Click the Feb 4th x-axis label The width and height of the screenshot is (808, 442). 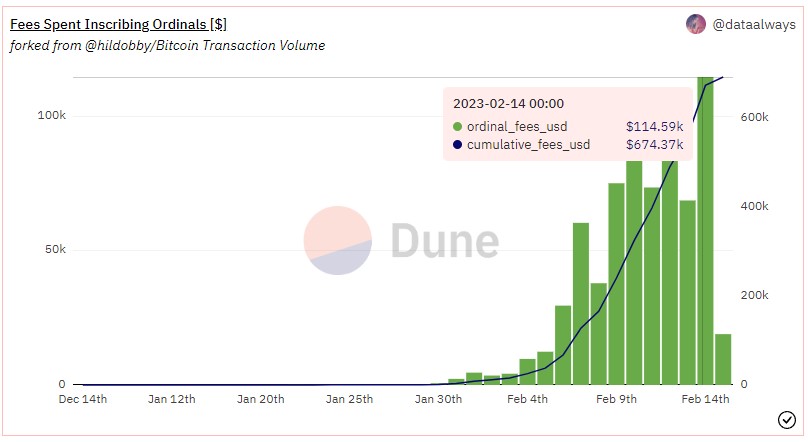pyautogui.click(x=527, y=399)
